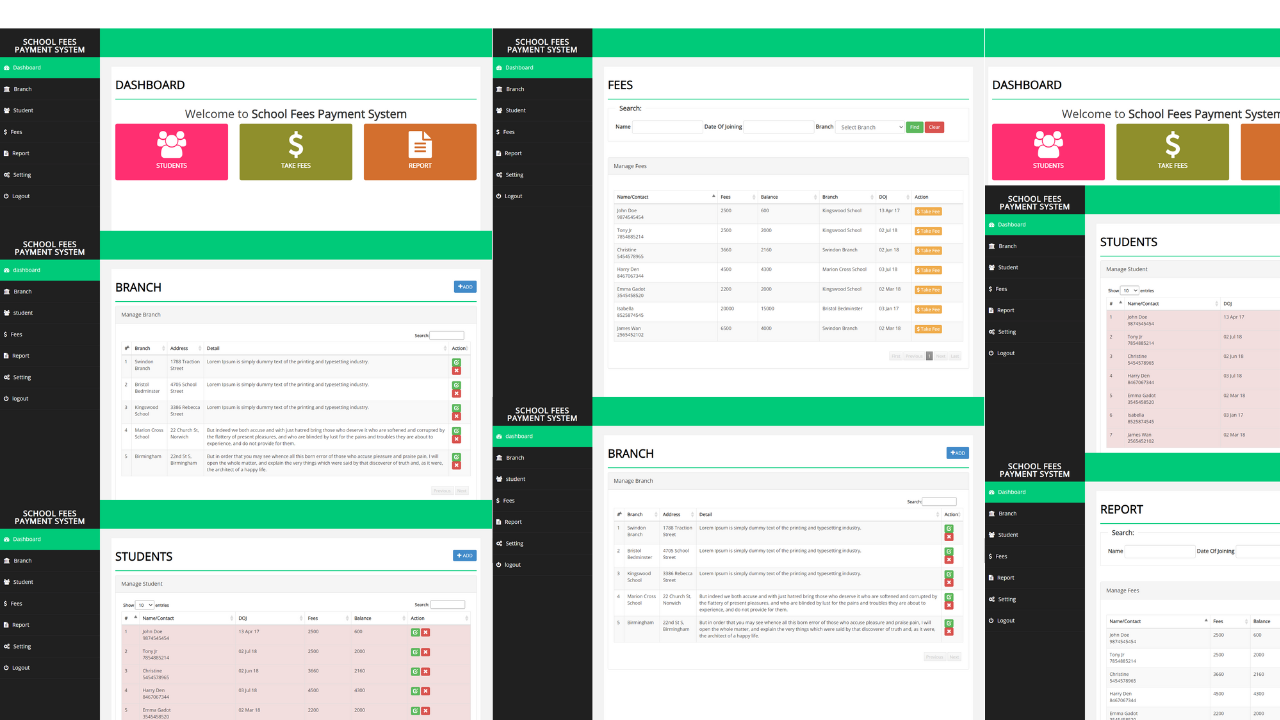Select Fees in the Report page sidebar
The width and height of the screenshot is (1280, 720).
tap(1034, 556)
